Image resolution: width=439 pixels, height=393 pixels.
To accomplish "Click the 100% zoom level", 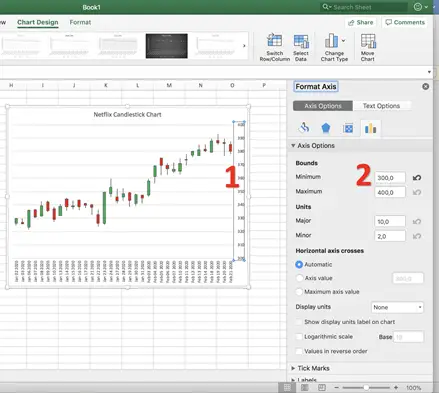I will (414, 388).
